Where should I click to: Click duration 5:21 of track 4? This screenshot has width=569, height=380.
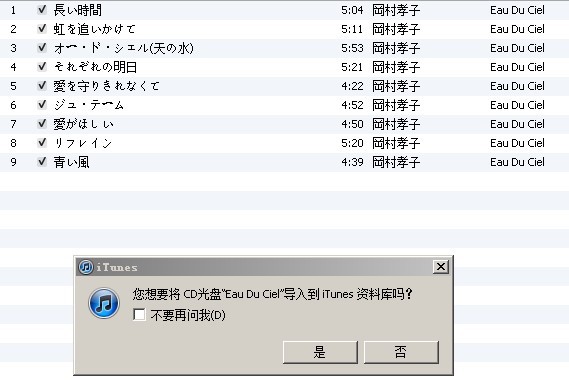coord(352,67)
